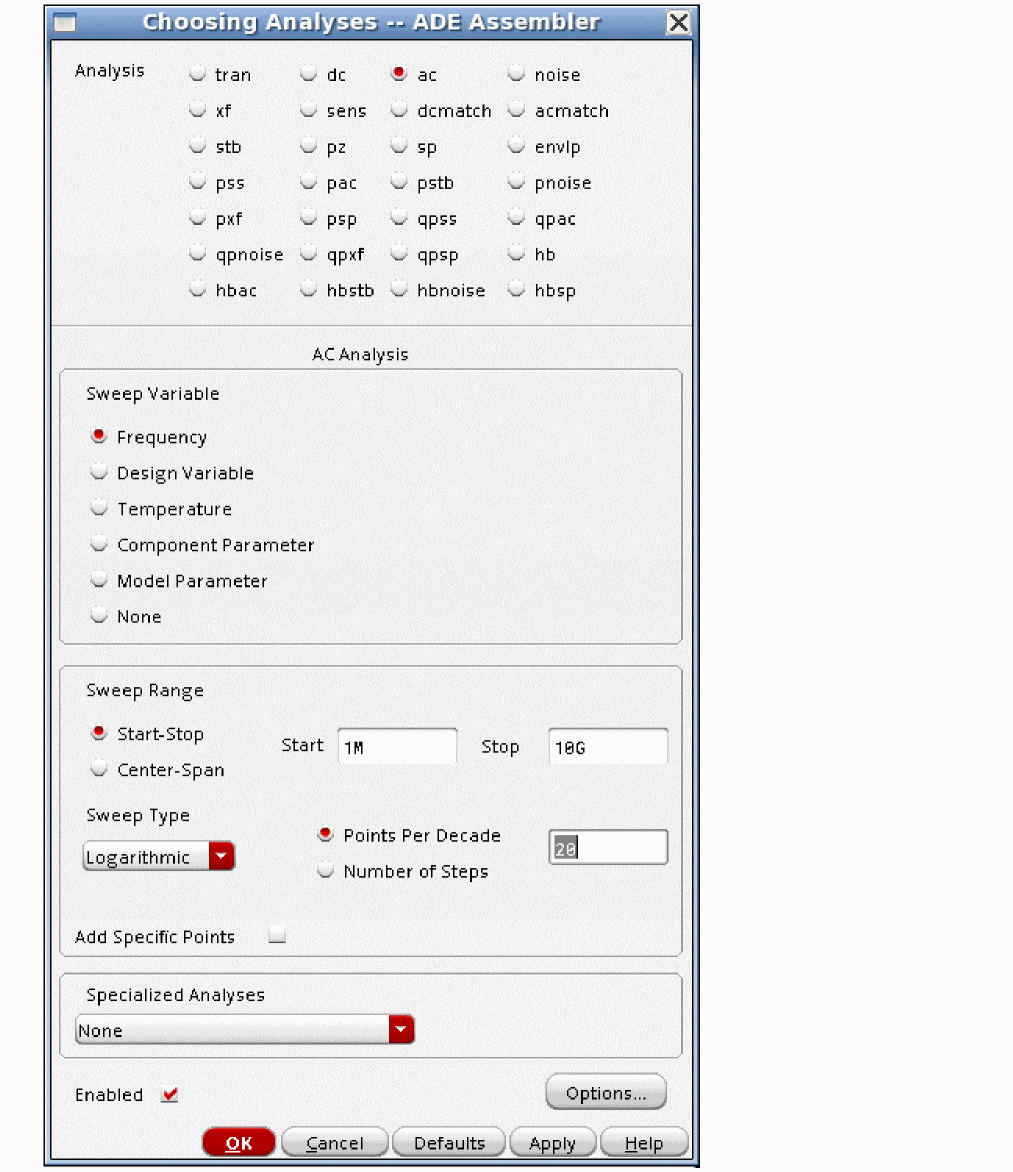
Task: Open the Logarithmic sweep type dropdown
Action: tap(158, 857)
